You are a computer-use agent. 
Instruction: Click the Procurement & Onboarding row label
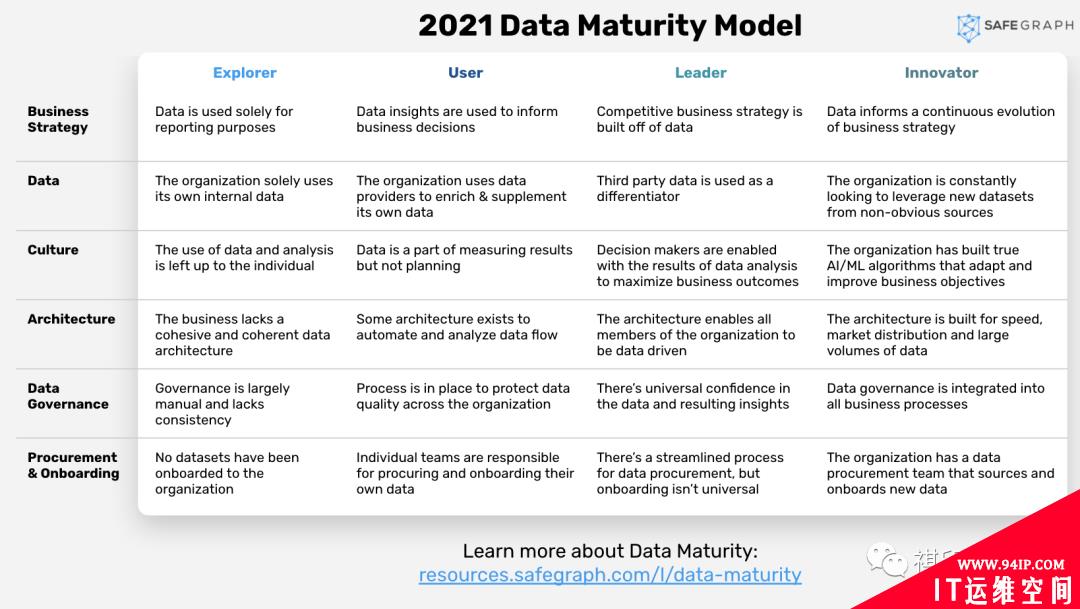(x=73, y=465)
